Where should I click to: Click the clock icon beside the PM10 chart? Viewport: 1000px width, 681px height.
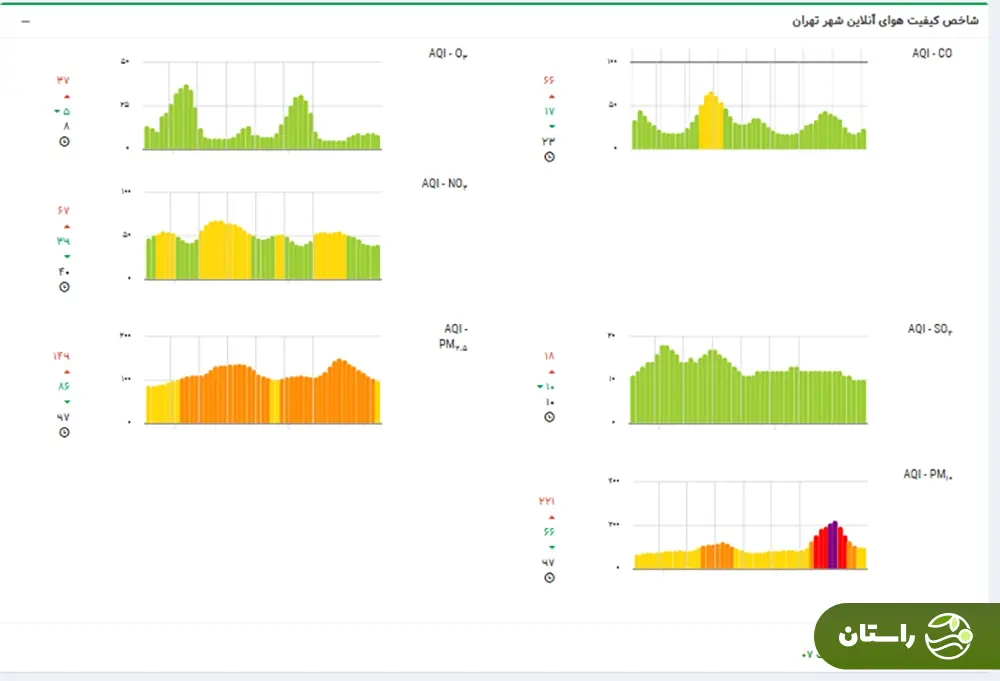pos(549,578)
